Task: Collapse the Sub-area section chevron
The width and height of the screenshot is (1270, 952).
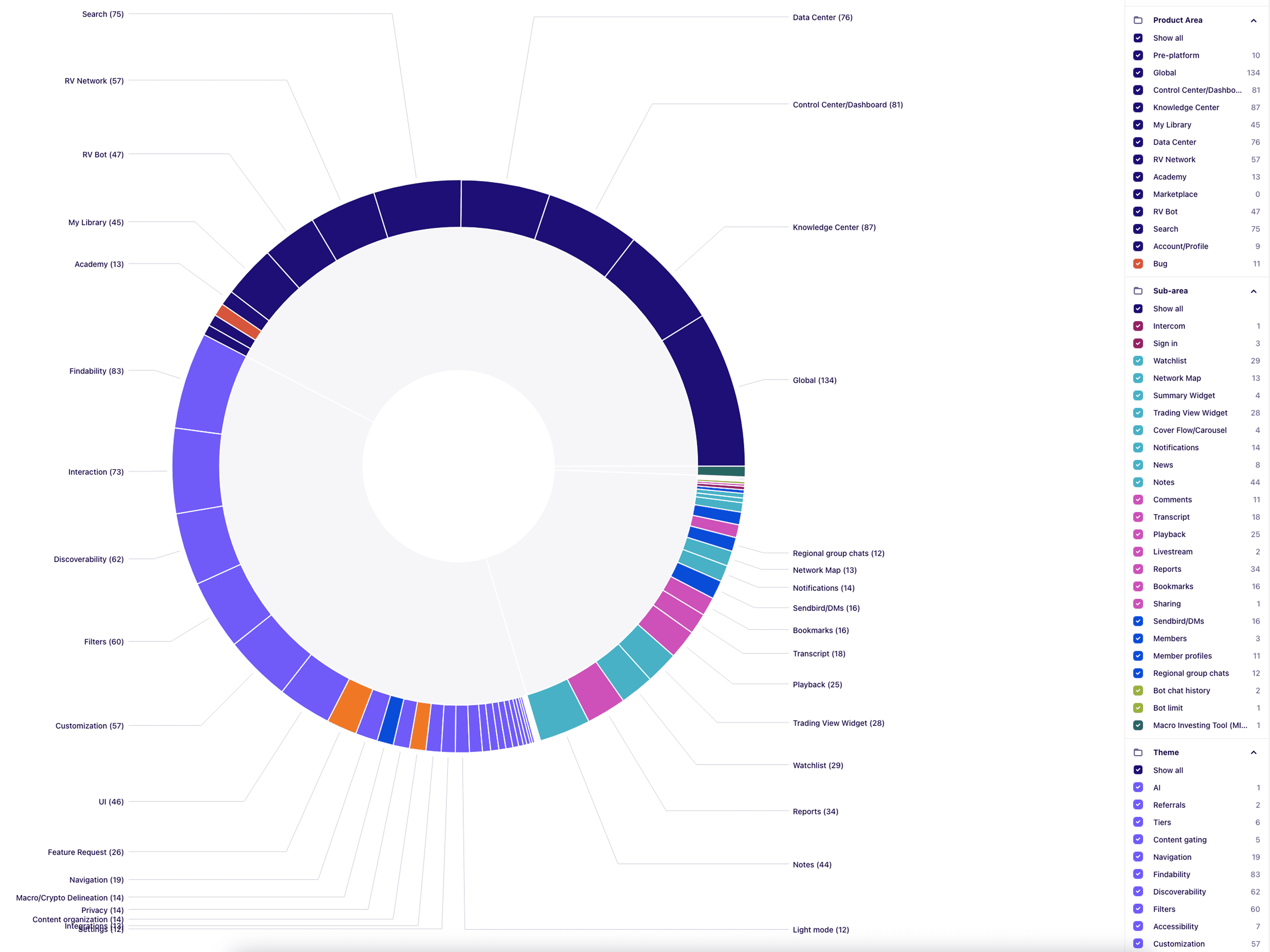Action: point(1253,292)
